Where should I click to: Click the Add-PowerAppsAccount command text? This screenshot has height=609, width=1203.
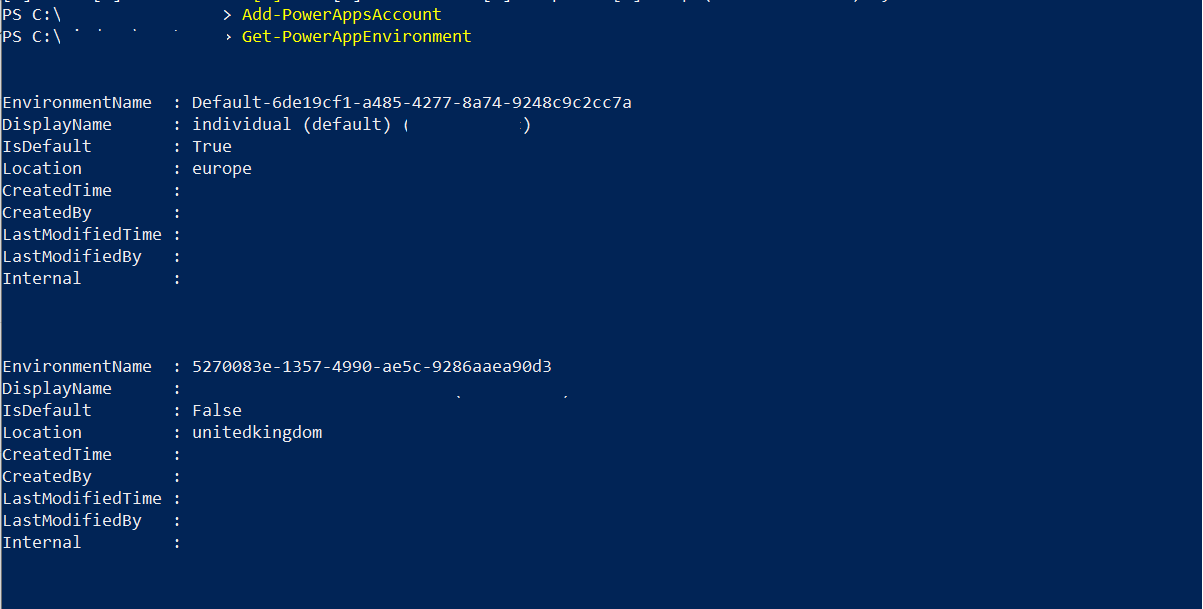[x=341, y=15]
